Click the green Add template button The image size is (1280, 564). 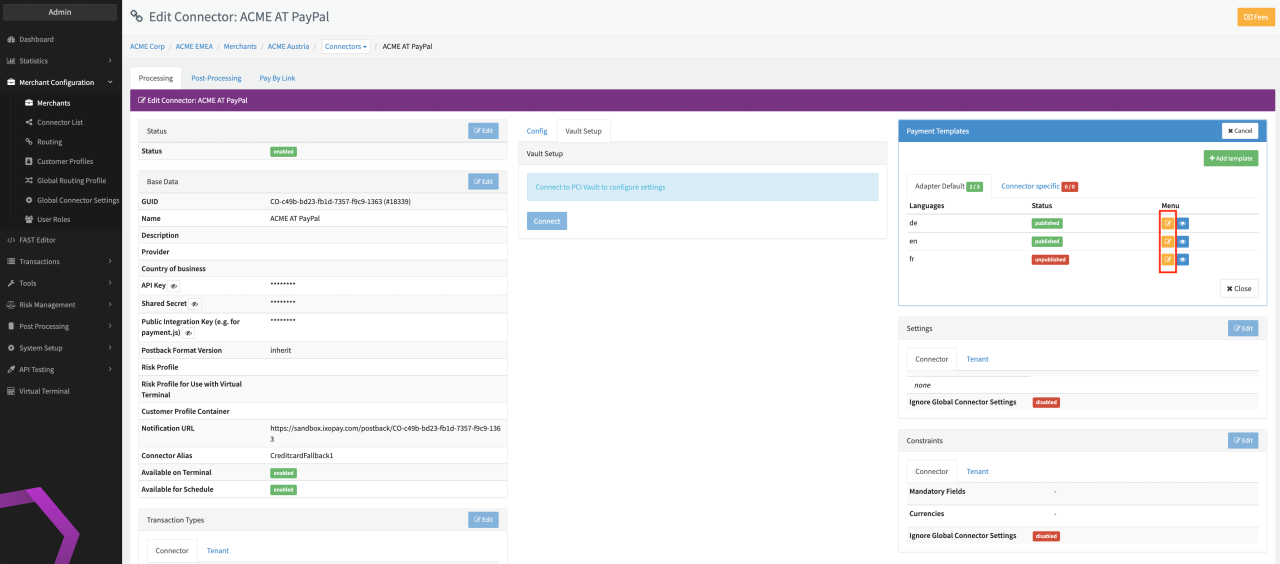[1230, 158]
